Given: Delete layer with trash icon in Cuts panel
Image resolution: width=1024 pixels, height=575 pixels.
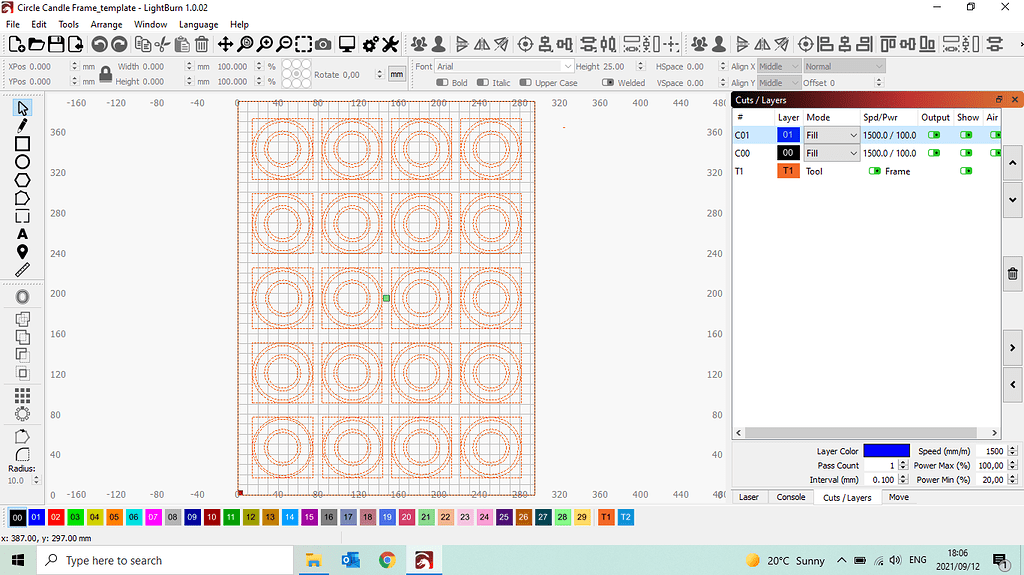Looking at the screenshot, I should pyautogui.click(x=1012, y=274).
